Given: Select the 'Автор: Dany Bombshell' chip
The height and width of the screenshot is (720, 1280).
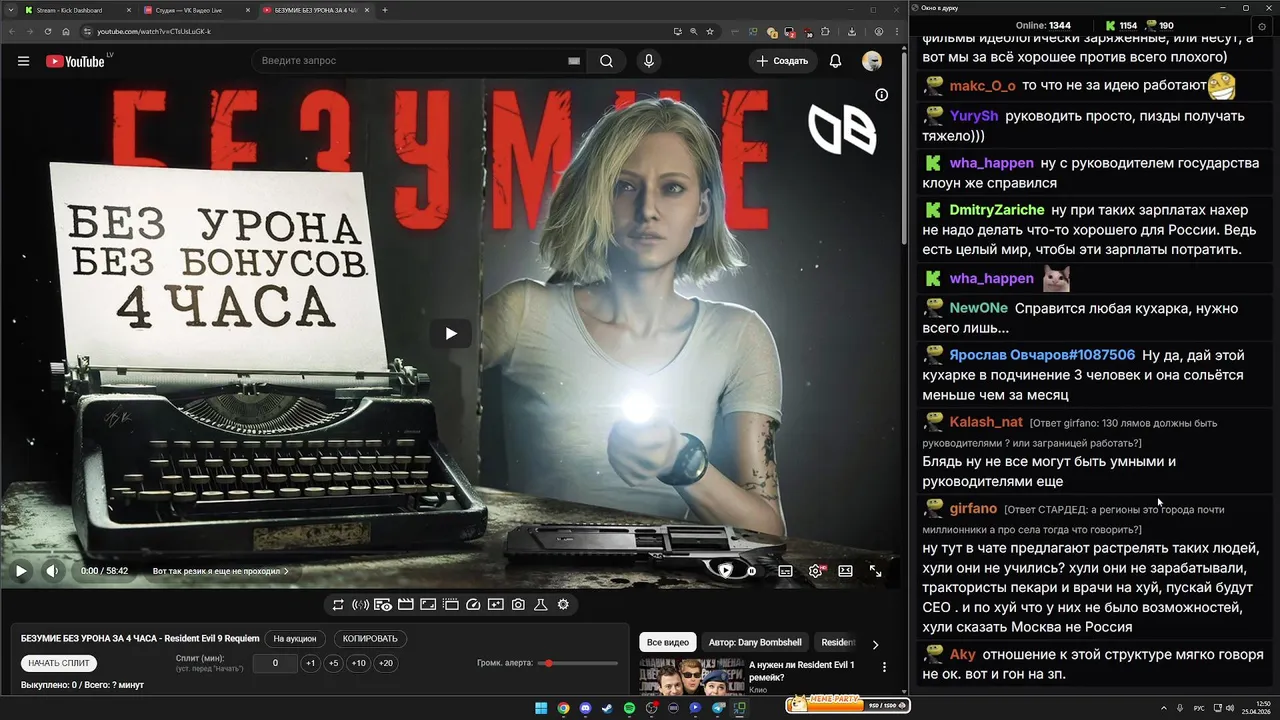Looking at the screenshot, I should click(755, 642).
